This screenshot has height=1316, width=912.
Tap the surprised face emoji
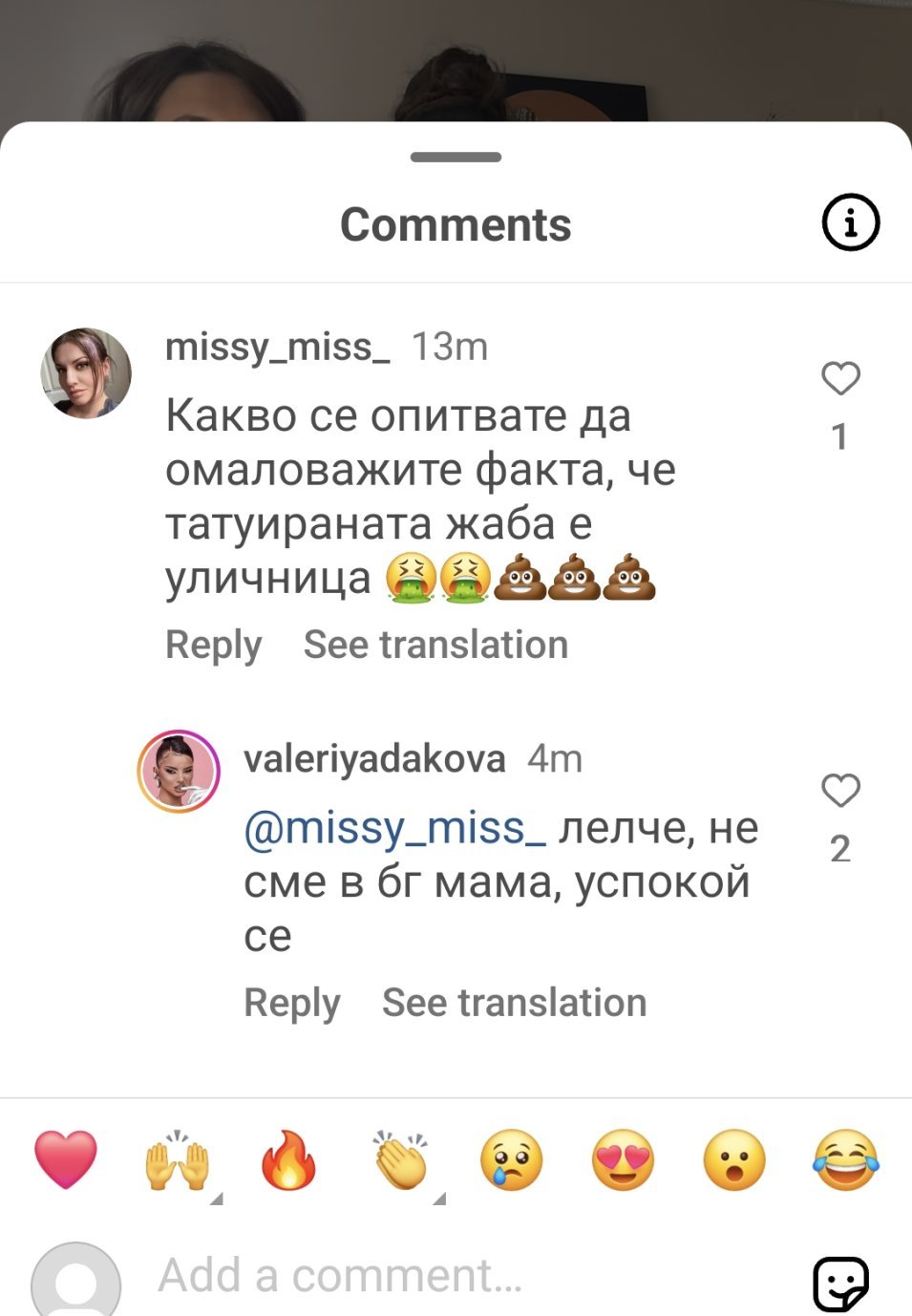coord(734,1160)
